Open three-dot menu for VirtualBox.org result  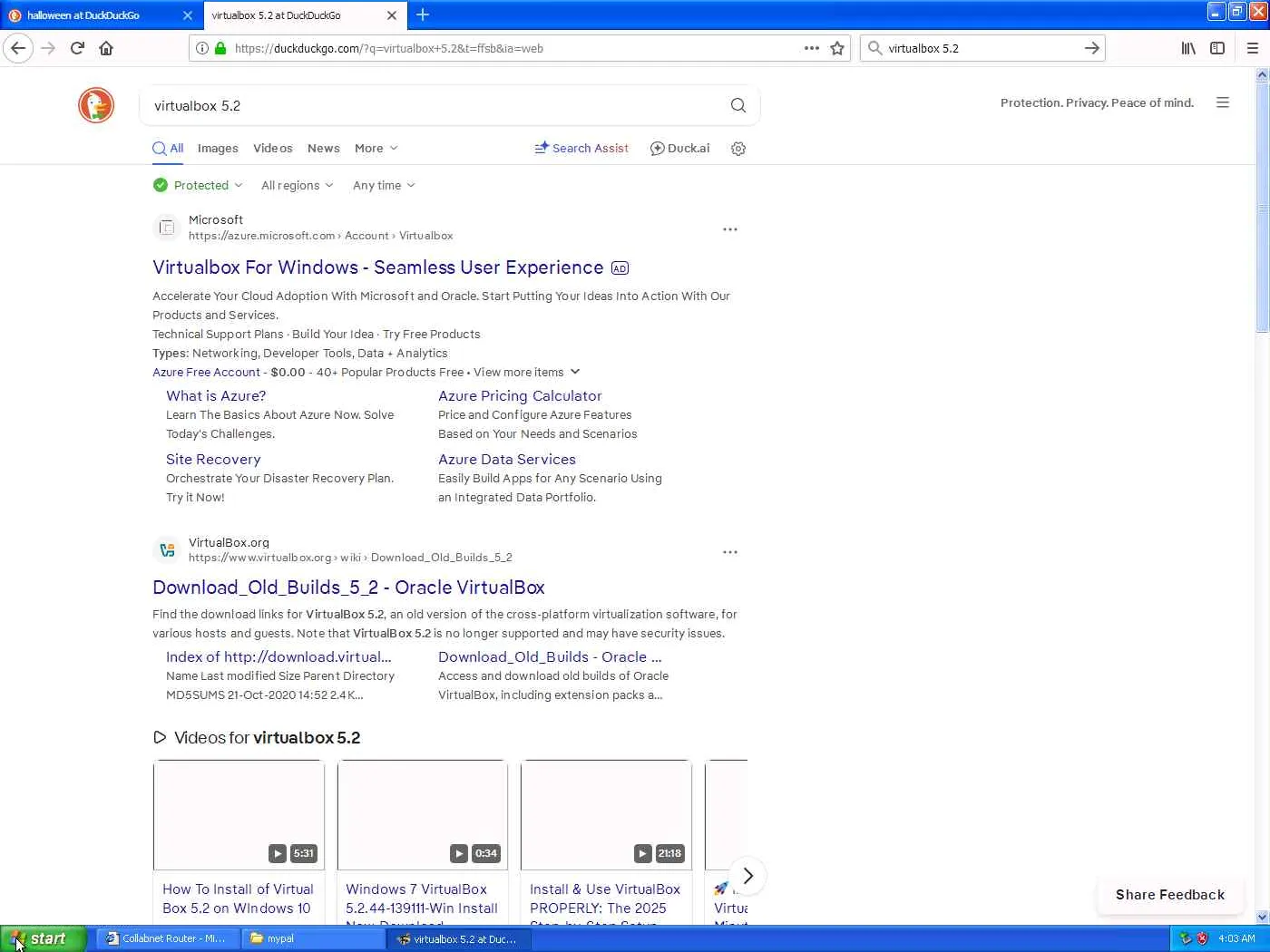[x=730, y=552]
